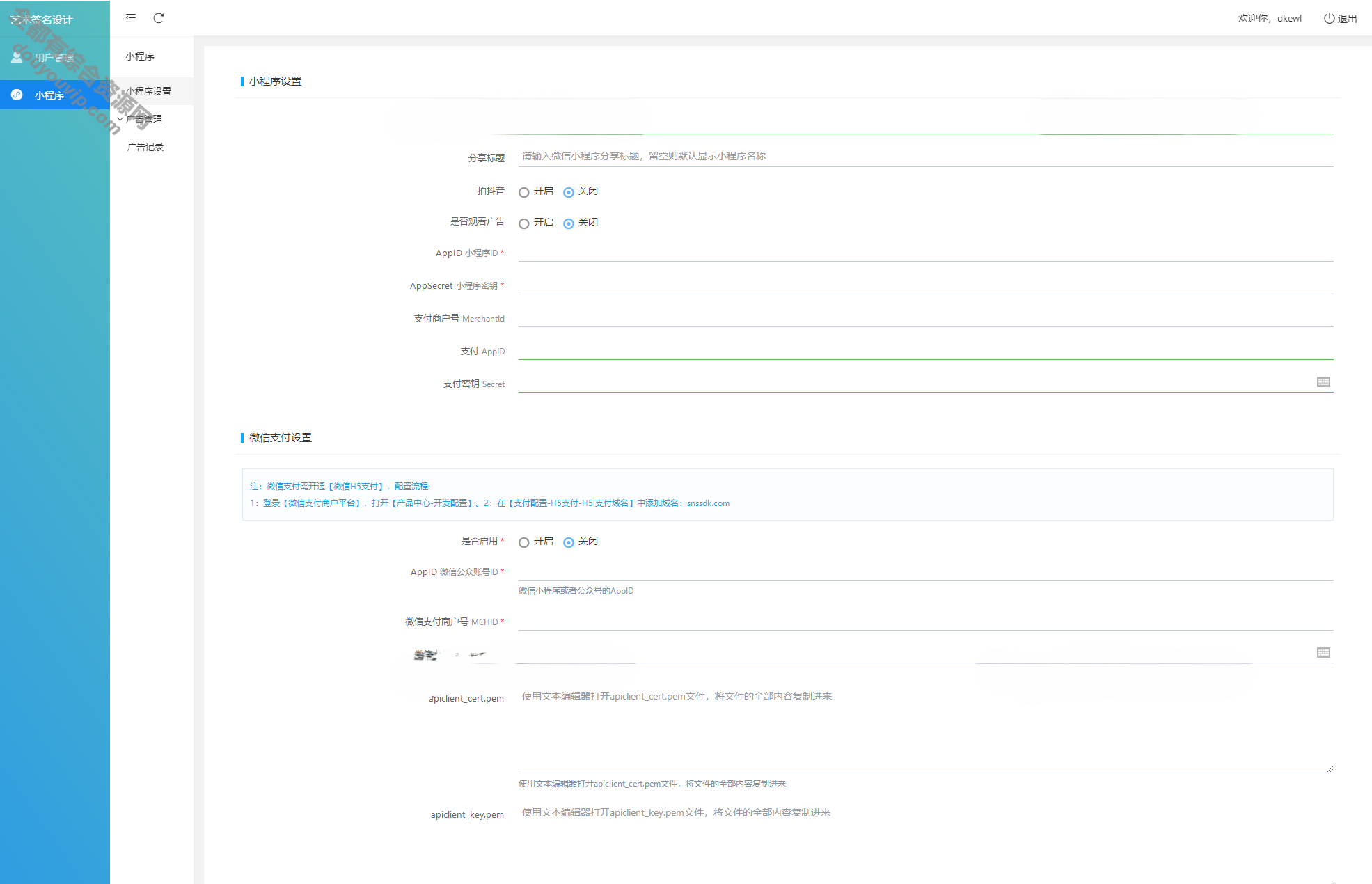Click the 支付密钥 Secret input field
The height and width of the screenshot is (884, 1372).
click(x=926, y=383)
